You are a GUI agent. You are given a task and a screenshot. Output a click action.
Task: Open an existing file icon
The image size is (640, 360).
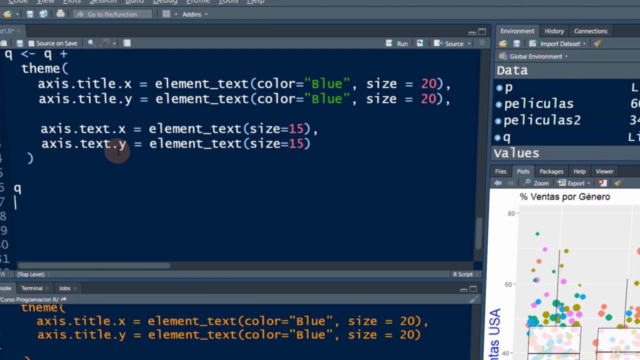point(7,14)
